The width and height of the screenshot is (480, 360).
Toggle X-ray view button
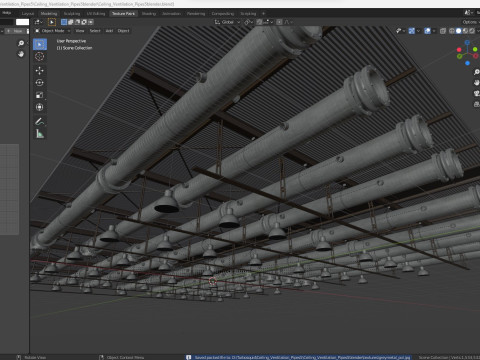click(443, 31)
